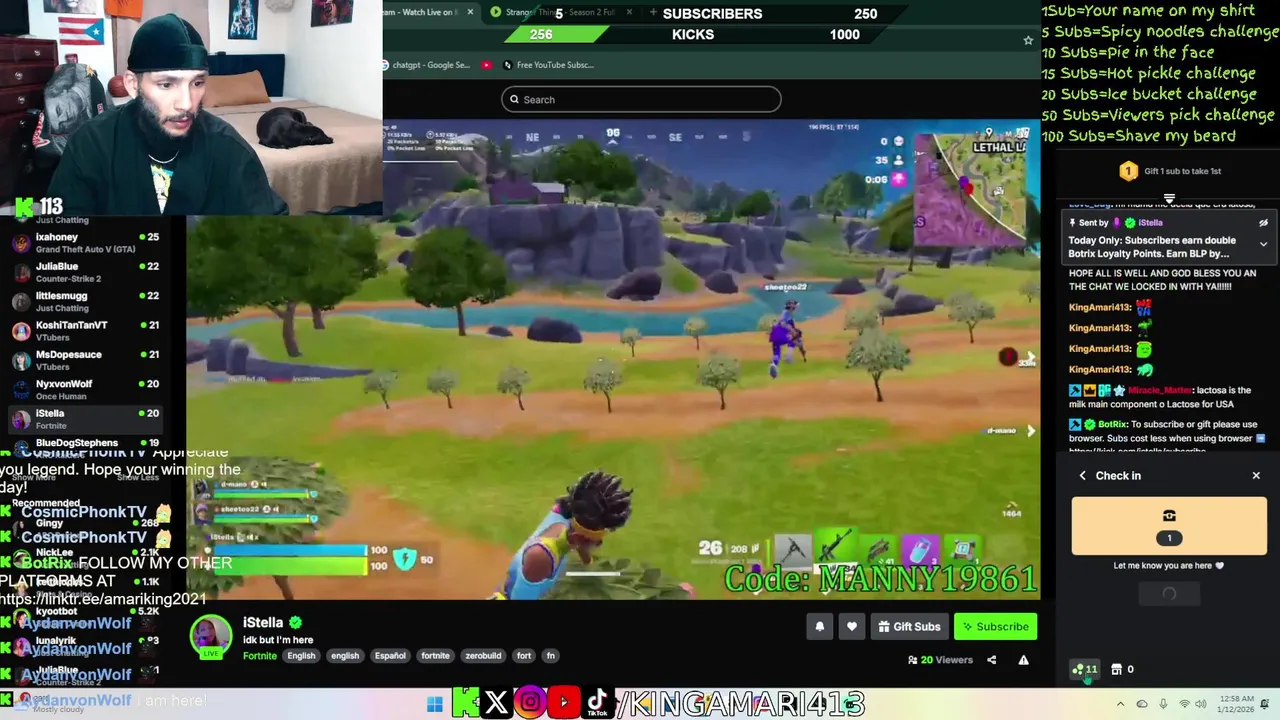Click iStella name in pinned message

pyautogui.click(x=1150, y=223)
